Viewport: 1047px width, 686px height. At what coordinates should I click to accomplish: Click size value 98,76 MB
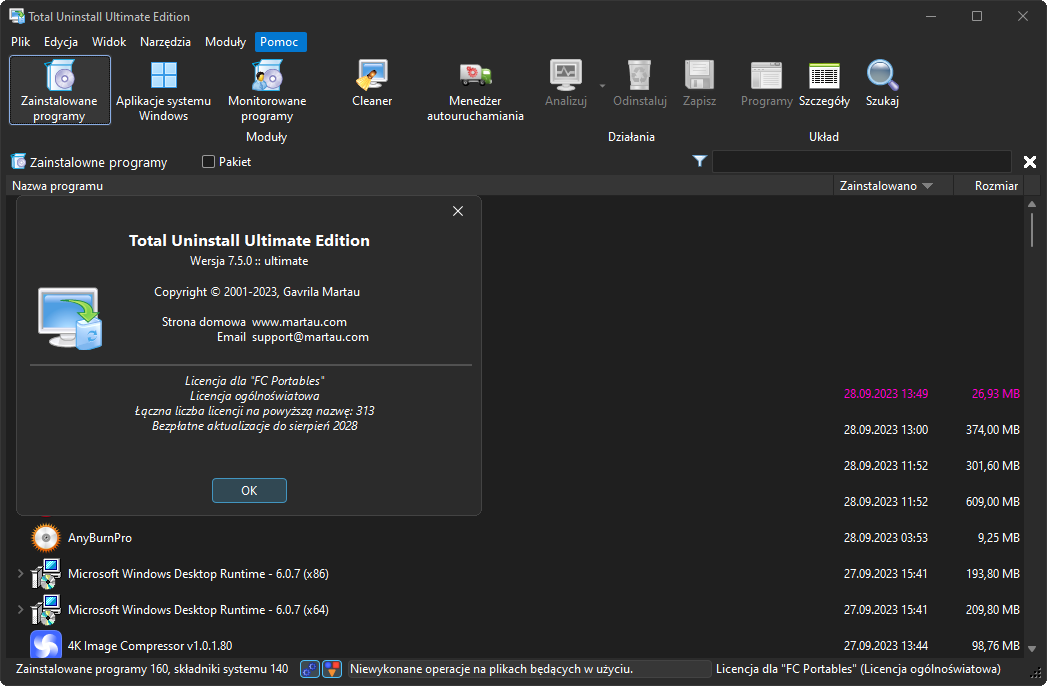click(x=996, y=646)
